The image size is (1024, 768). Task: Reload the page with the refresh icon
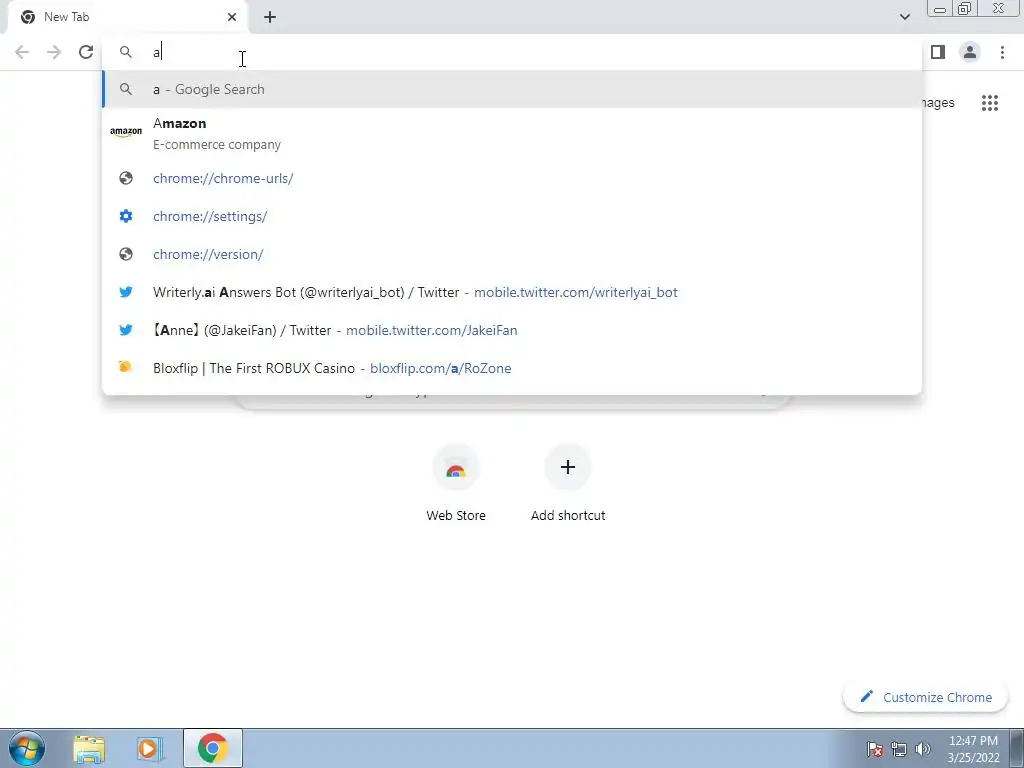tap(86, 52)
